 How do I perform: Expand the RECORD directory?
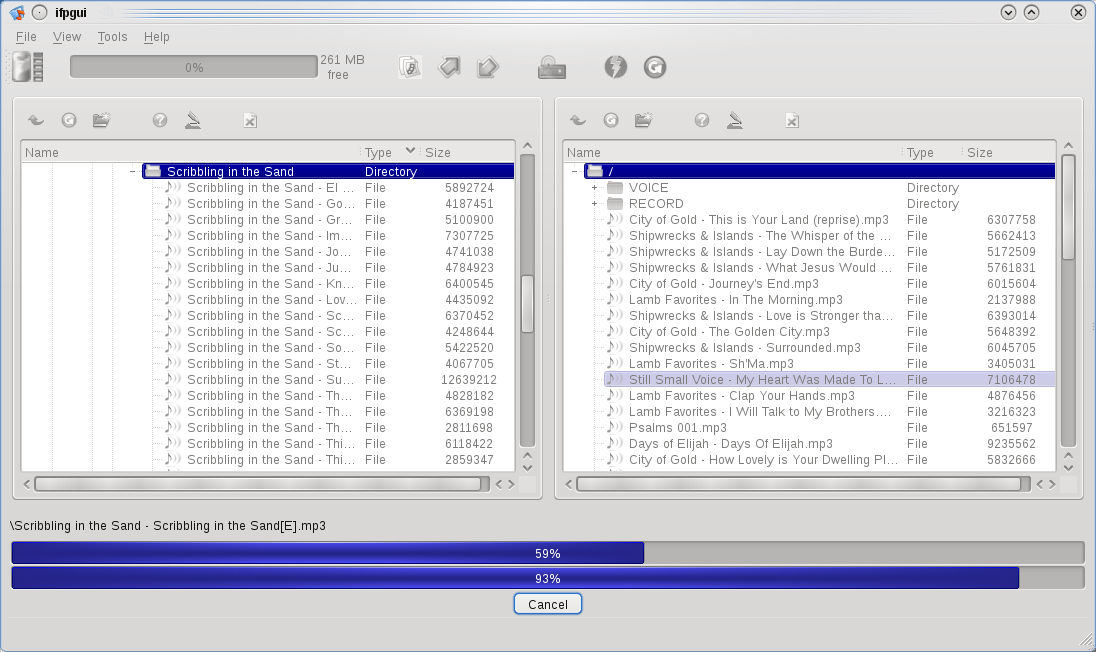(x=594, y=204)
